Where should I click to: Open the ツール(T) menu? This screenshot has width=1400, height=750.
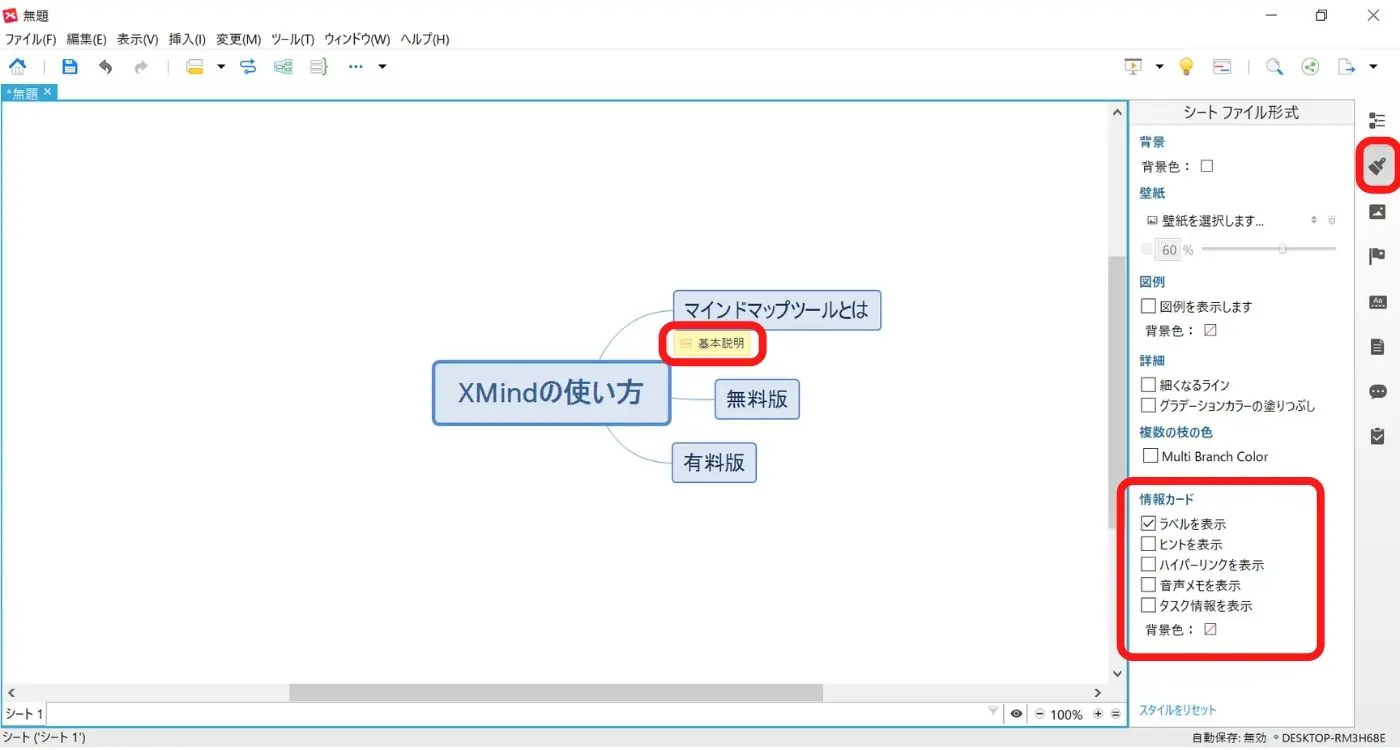click(x=292, y=39)
